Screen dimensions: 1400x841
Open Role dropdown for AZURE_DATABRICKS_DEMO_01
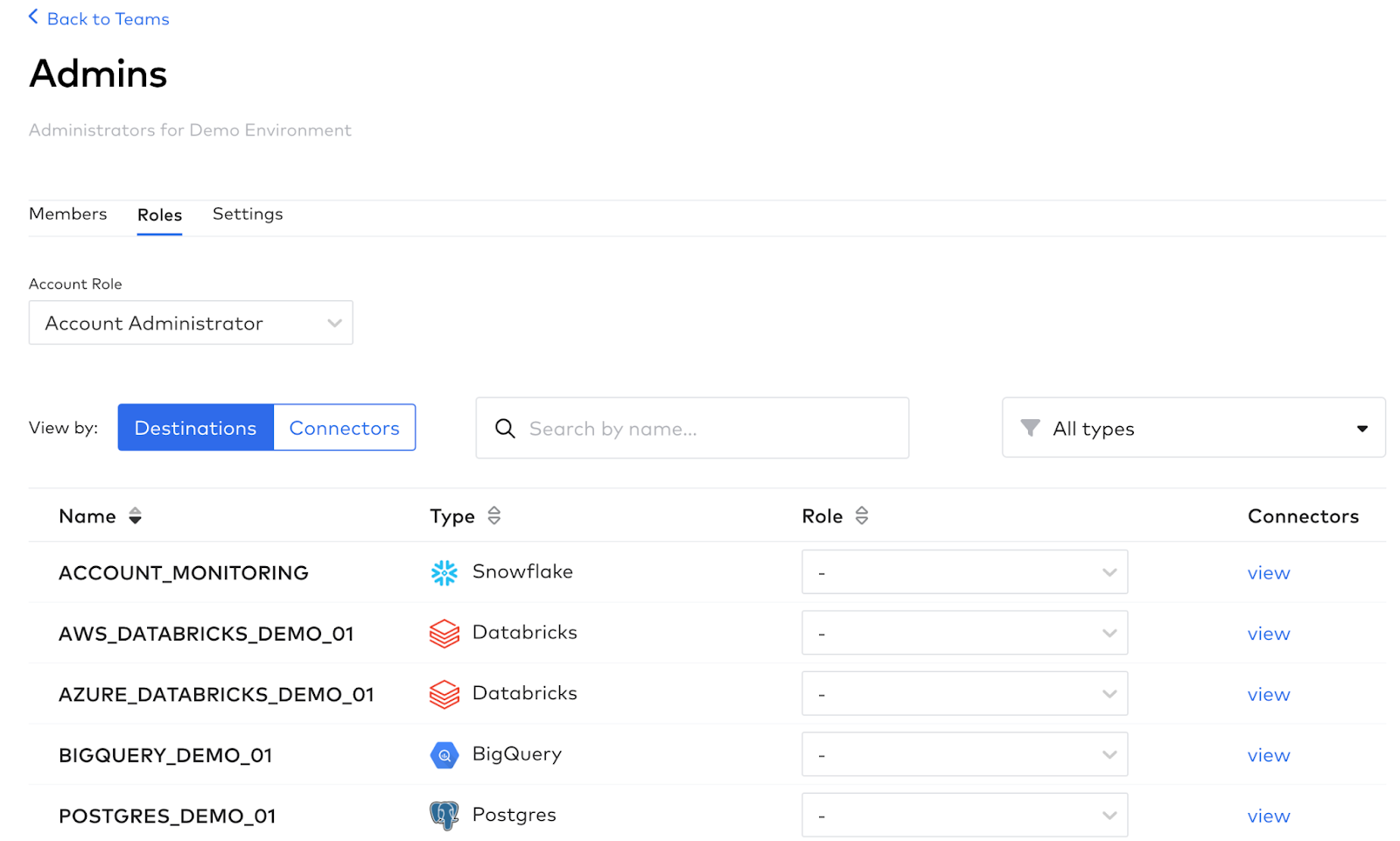965,694
